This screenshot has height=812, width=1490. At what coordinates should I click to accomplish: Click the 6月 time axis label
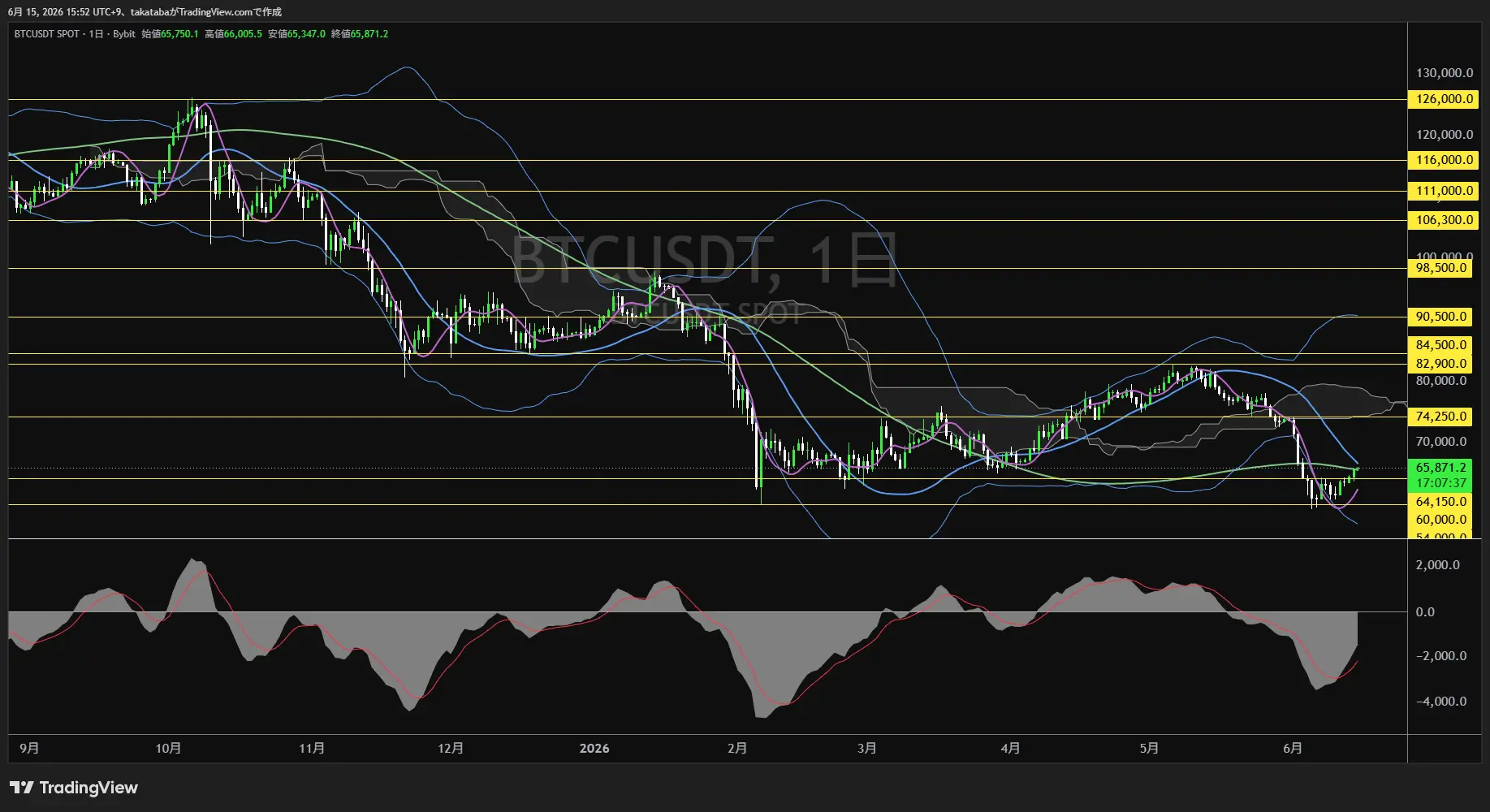click(x=1293, y=749)
